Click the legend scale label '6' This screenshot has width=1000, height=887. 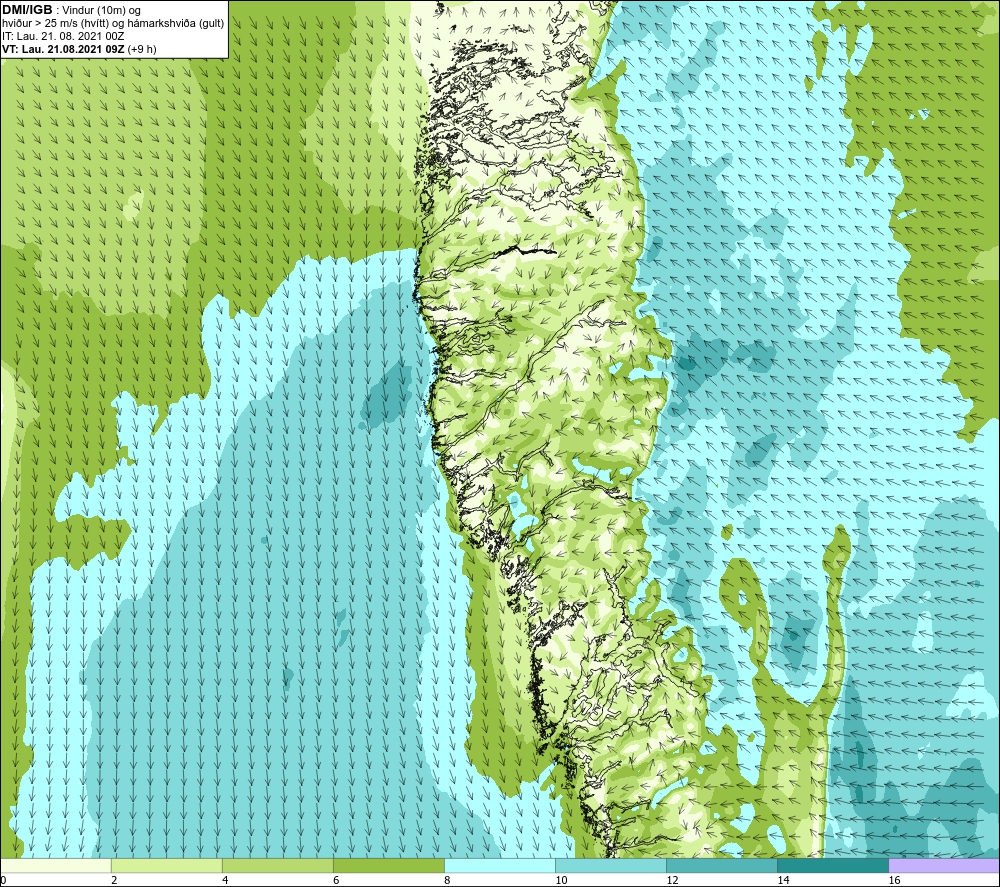(336, 881)
